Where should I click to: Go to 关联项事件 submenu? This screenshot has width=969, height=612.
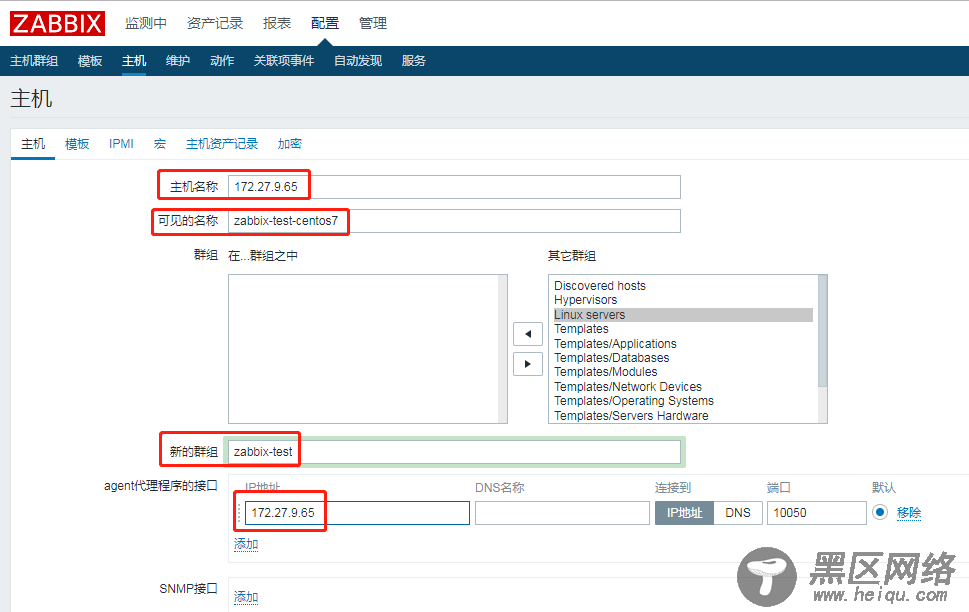click(x=284, y=61)
